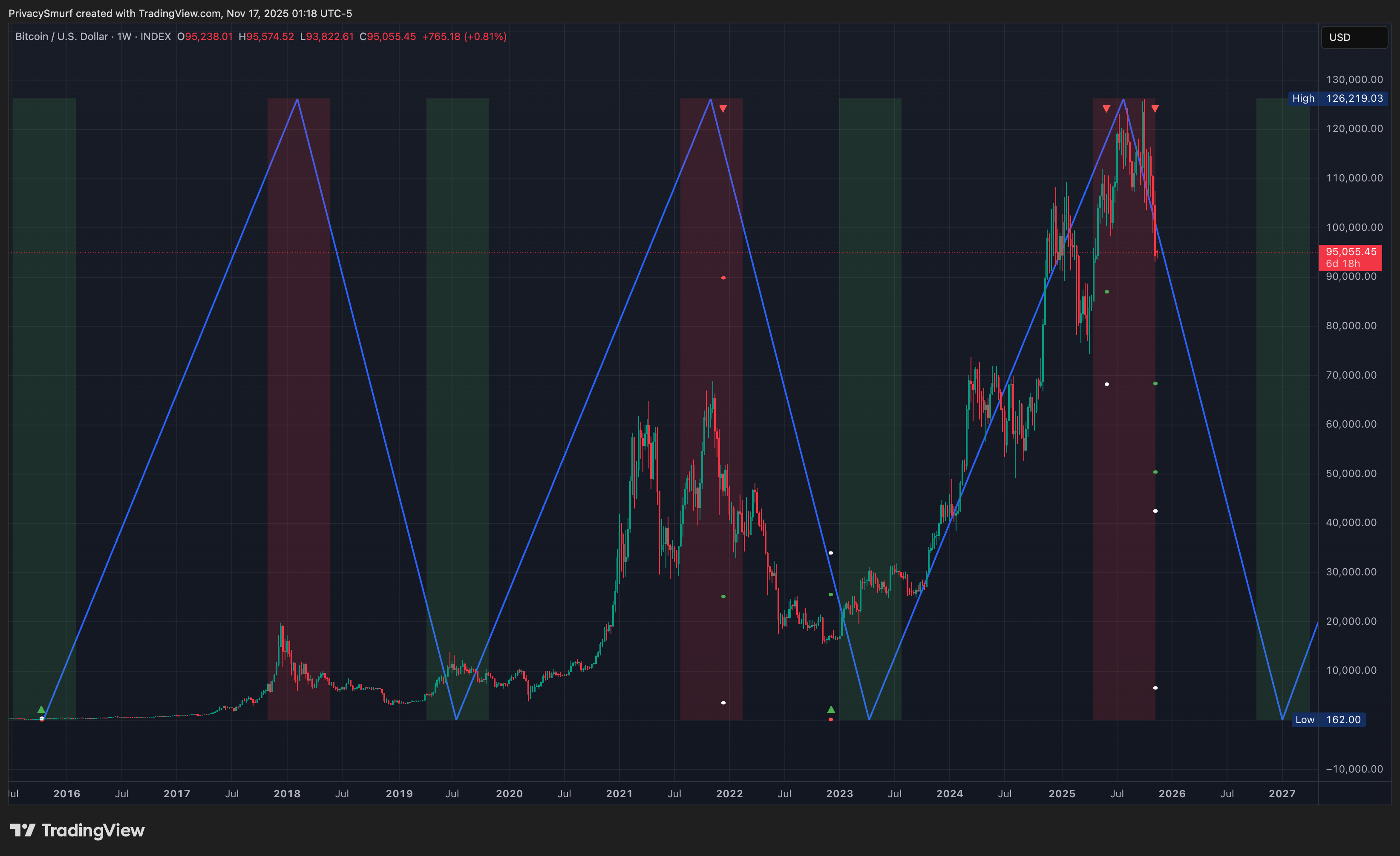This screenshot has height=856, width=1400.
Task: Open the USD currency selector
Action: [x=1354, y=37]
